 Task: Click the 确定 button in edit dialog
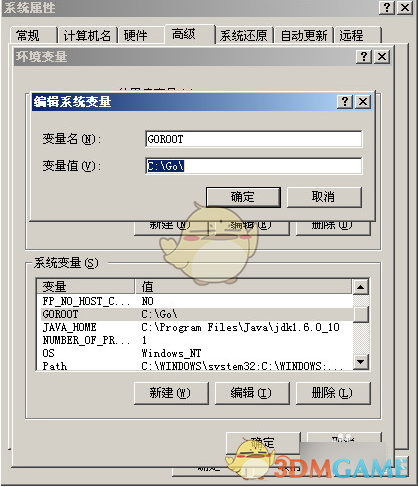click(243, 197)
